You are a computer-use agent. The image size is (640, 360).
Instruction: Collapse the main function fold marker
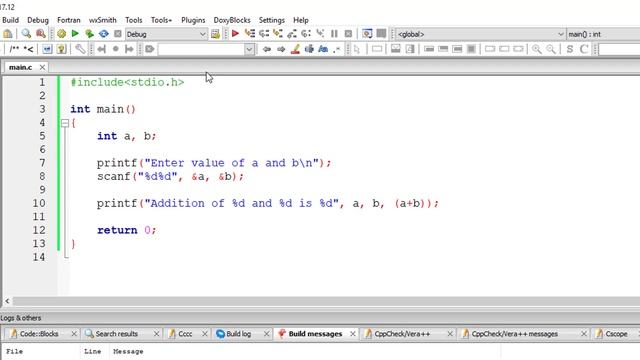(64, 123)
